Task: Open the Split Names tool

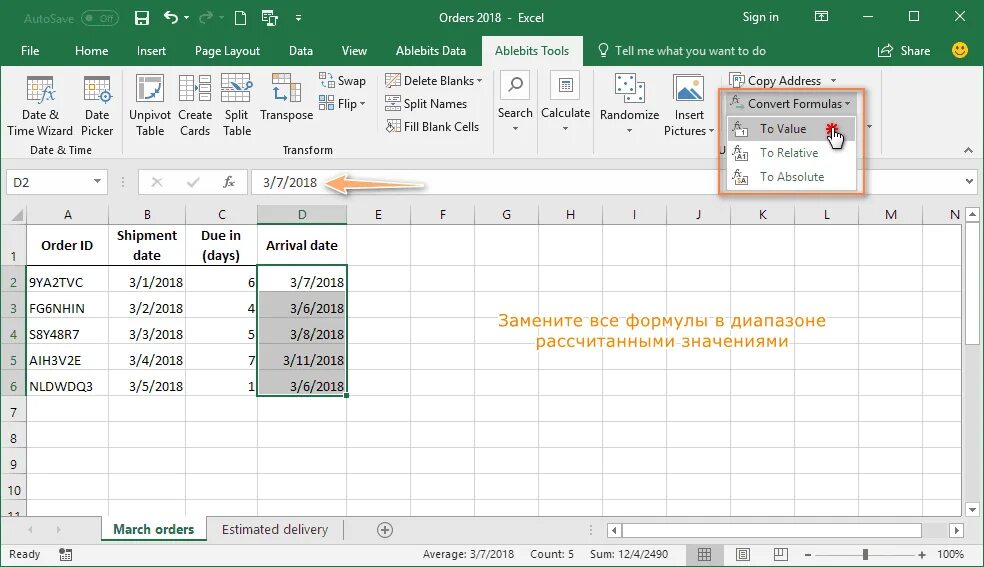Action: point(426,103)
